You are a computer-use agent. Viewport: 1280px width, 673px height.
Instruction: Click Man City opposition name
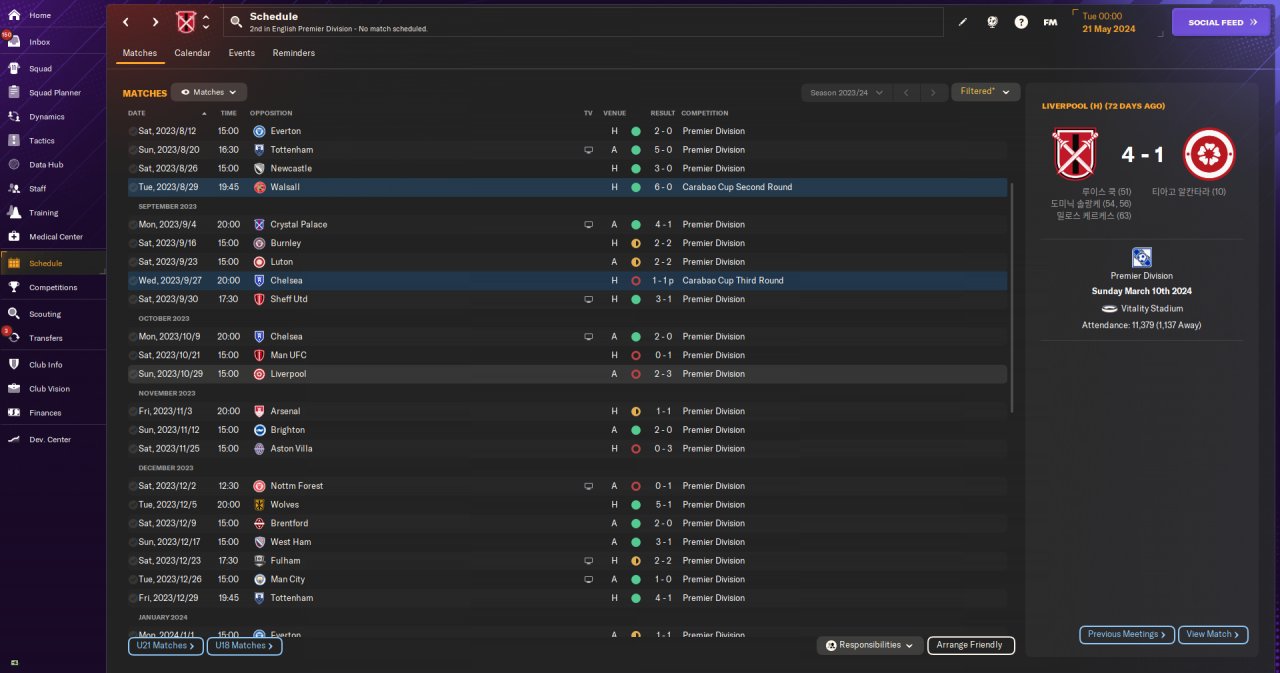[x=287, y=579]
